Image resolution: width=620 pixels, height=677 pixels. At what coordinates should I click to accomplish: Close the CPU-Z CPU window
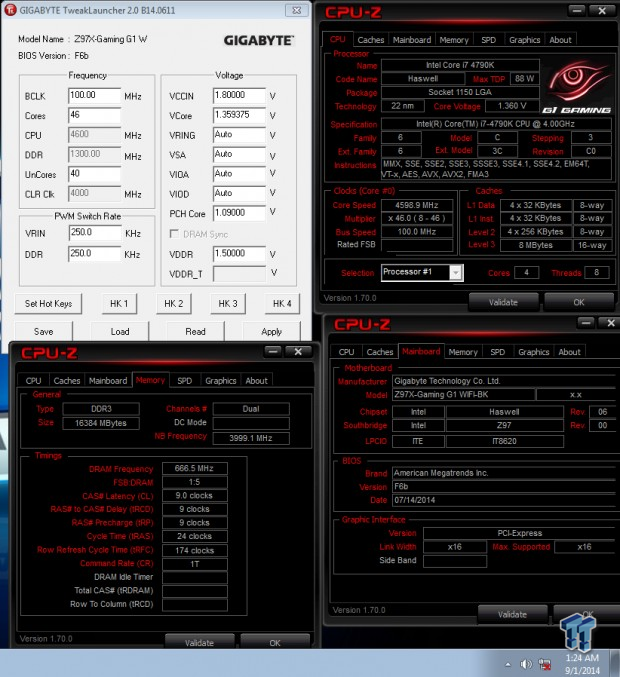[602, 11]
